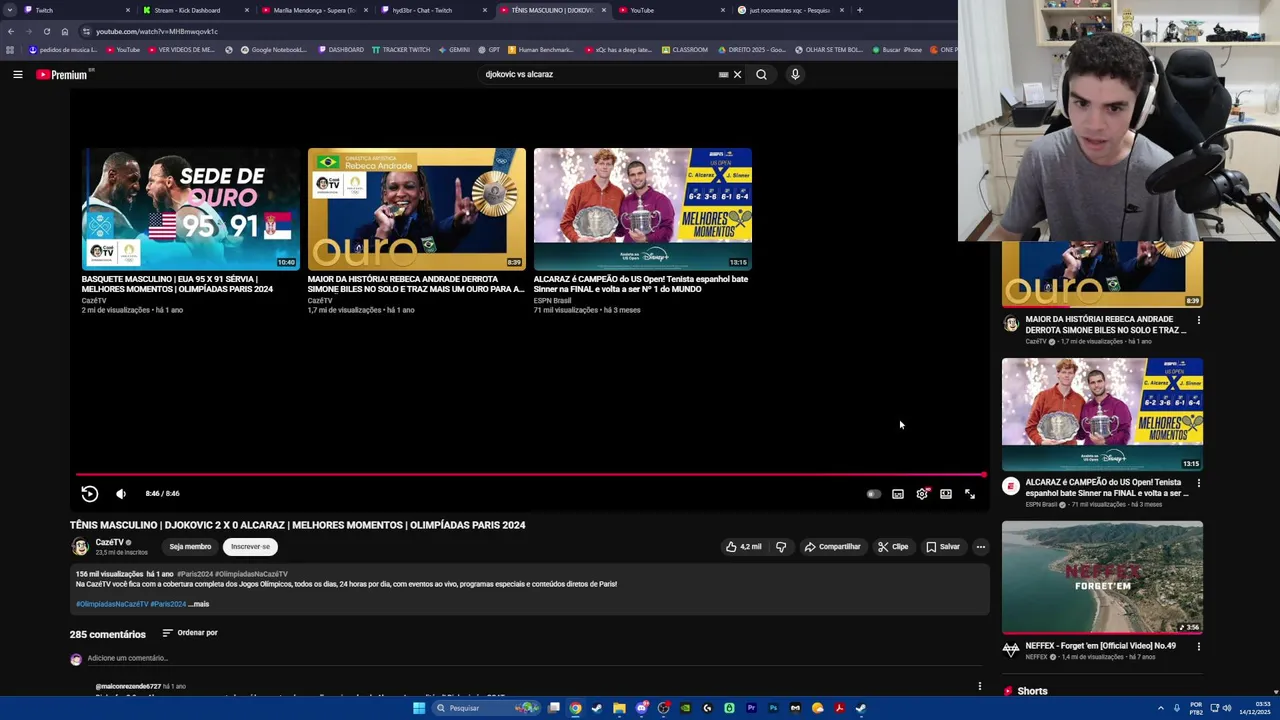The image size is (1280, 720).
Task: Dislike the video with thumbs-down
Action: point(781,547)
